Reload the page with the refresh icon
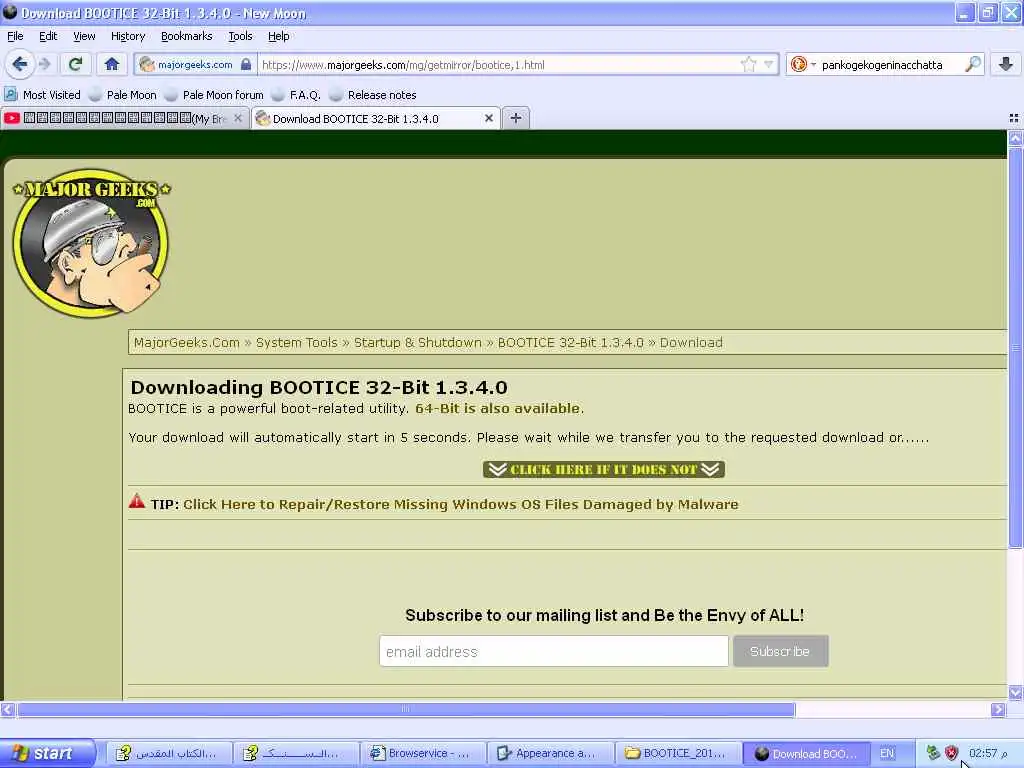Viewport: 1024px width, 768px height. tap(75, 64)
